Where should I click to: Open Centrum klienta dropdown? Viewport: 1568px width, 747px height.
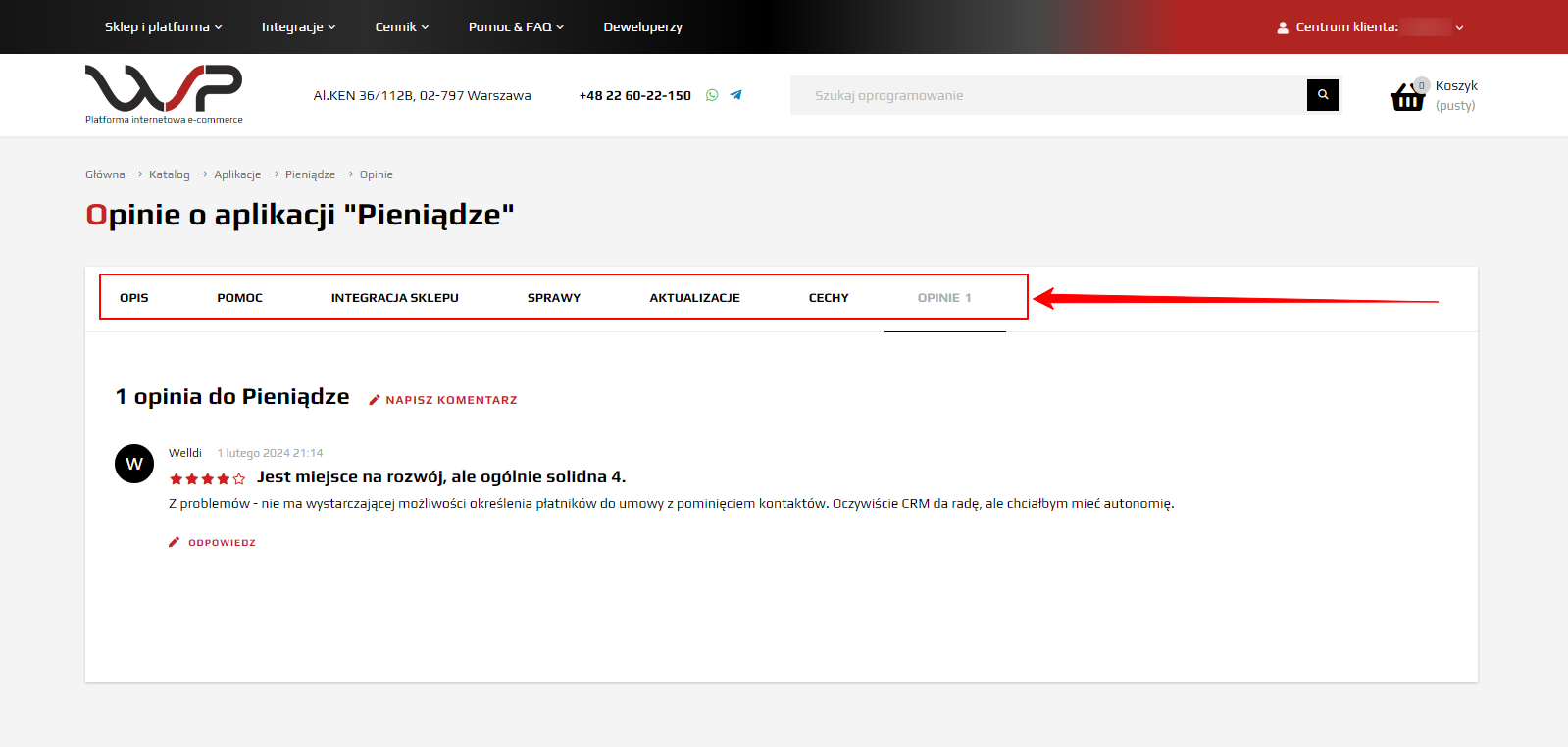click(x=1370, y=27)
